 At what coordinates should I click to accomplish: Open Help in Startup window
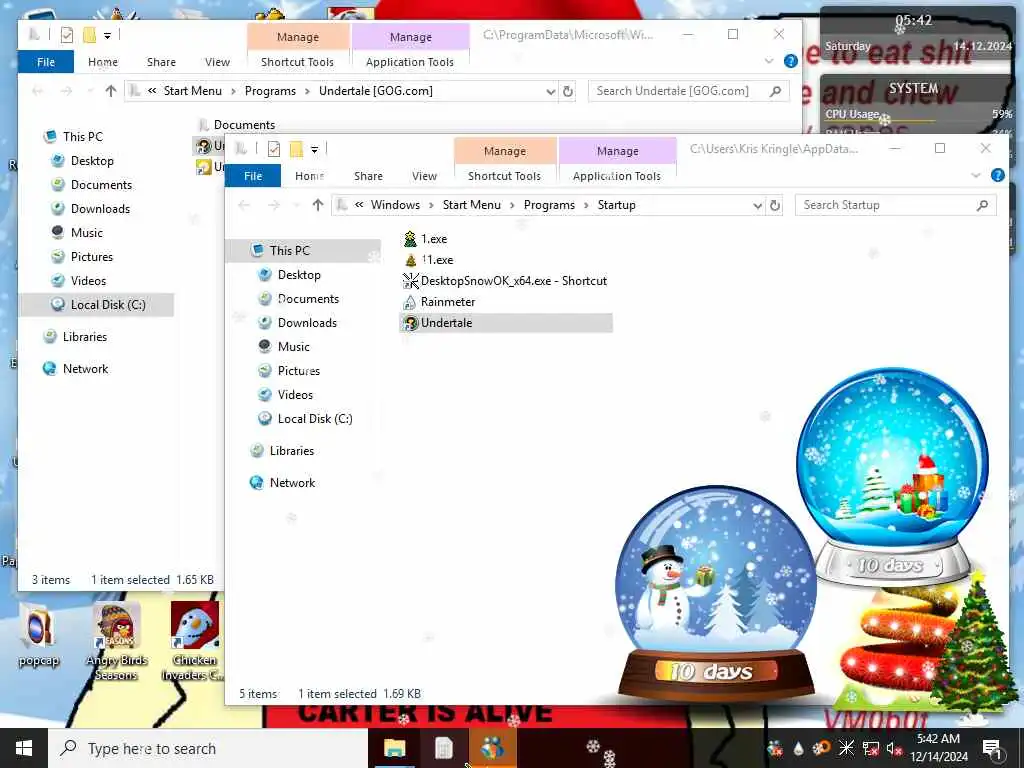coord(997,175)
